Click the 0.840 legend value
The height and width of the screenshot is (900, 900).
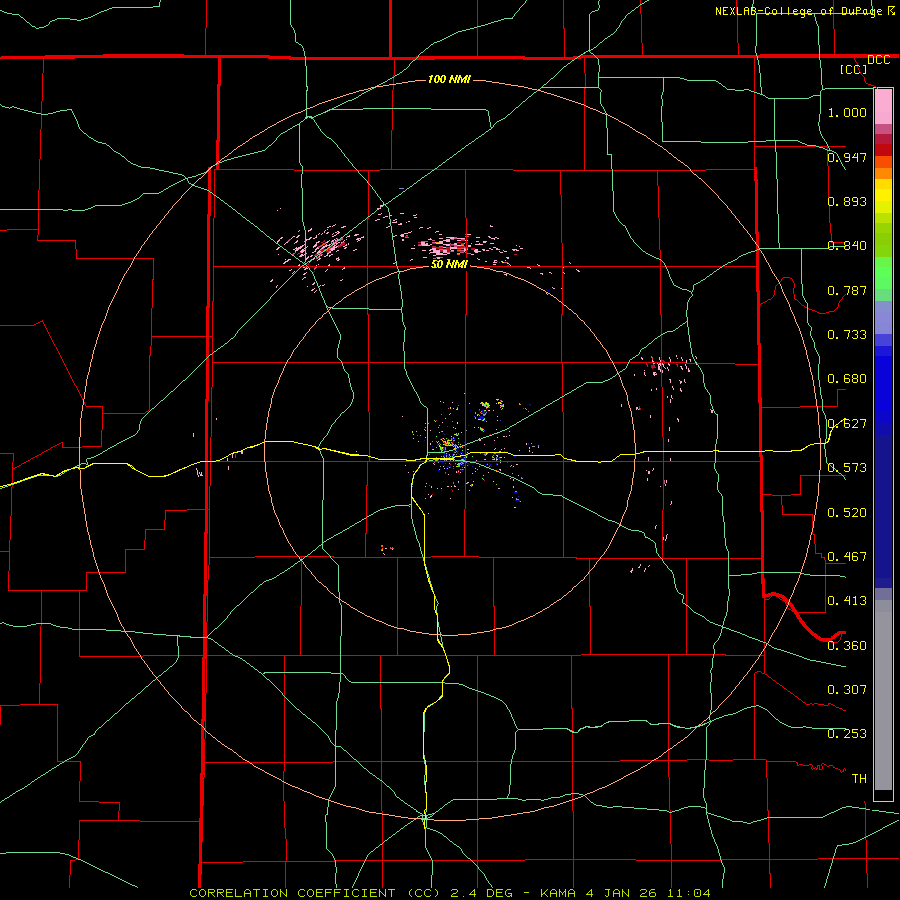[847, 245]
